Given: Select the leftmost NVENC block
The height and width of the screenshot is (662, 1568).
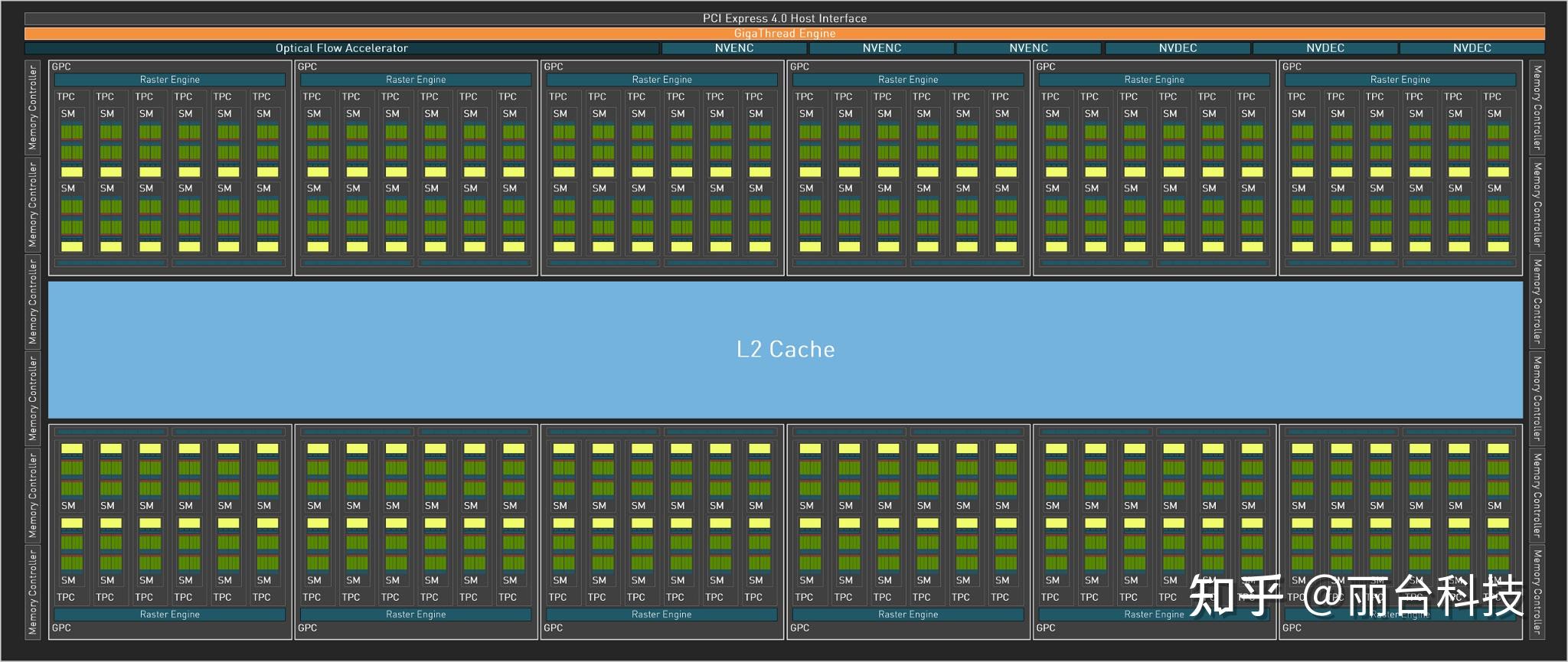Looking at the screenshot, I should (x=734, y=48).
